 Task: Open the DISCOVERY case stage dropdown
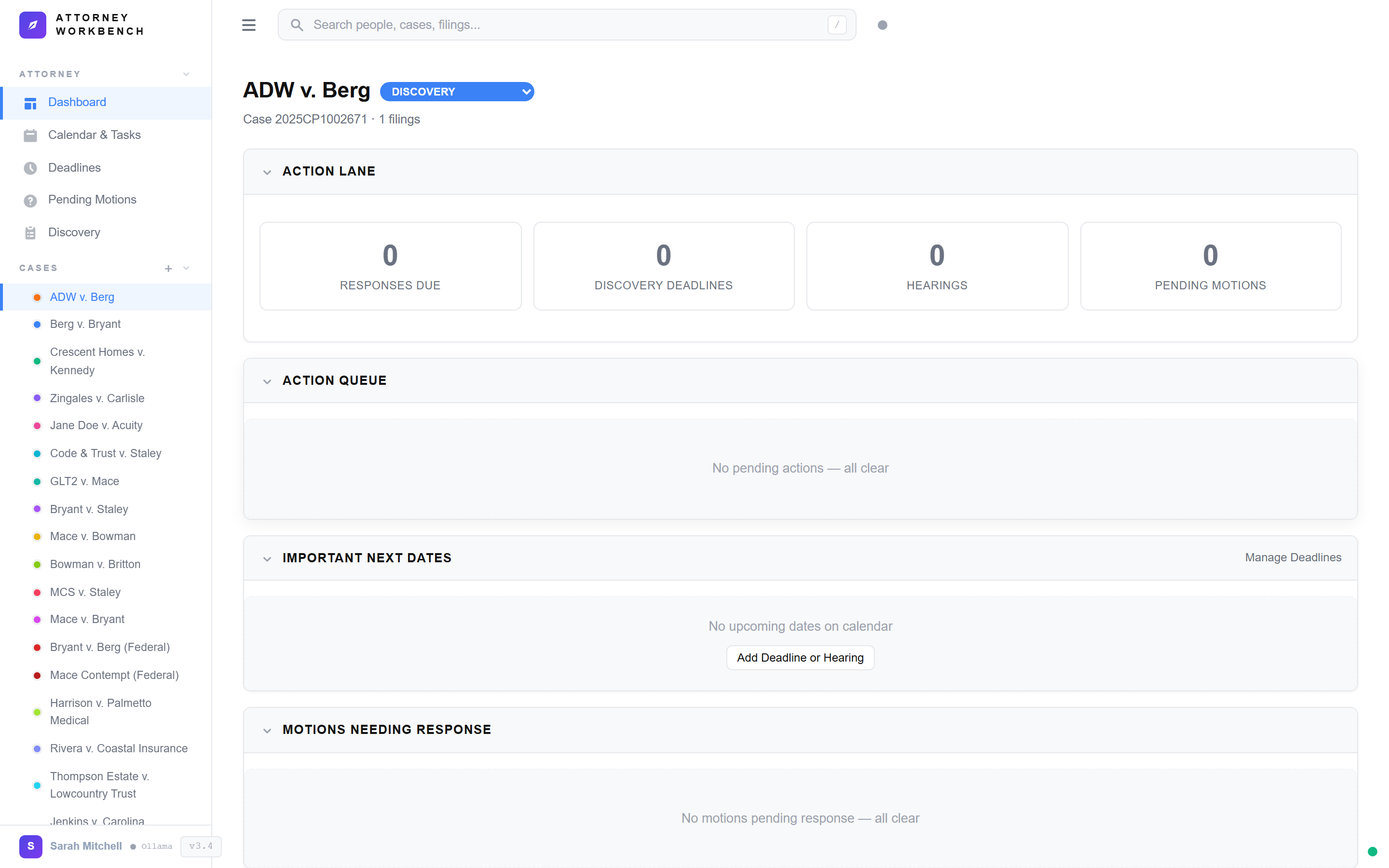457,91
